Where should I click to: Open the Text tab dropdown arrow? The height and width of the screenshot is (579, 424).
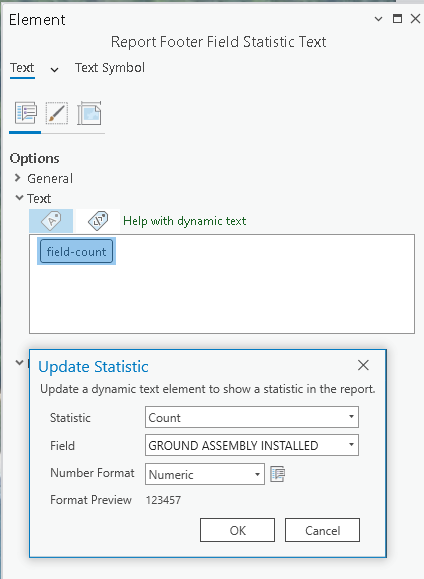(54, 70)
